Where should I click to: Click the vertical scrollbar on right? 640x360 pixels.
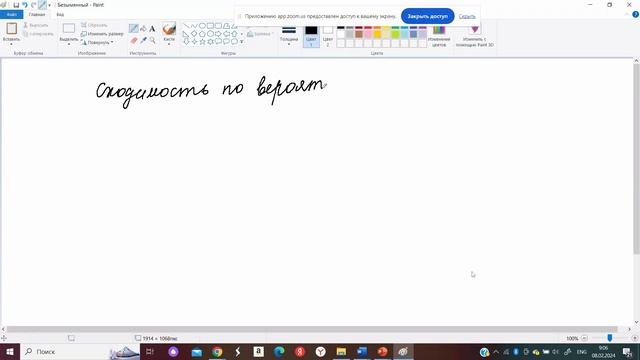[636, 159]
